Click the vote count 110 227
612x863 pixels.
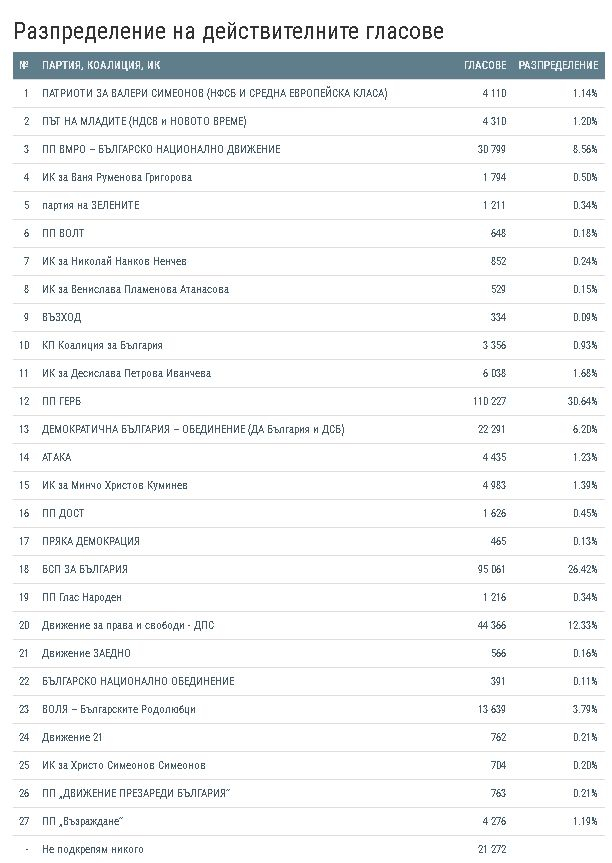pos(489,401)
